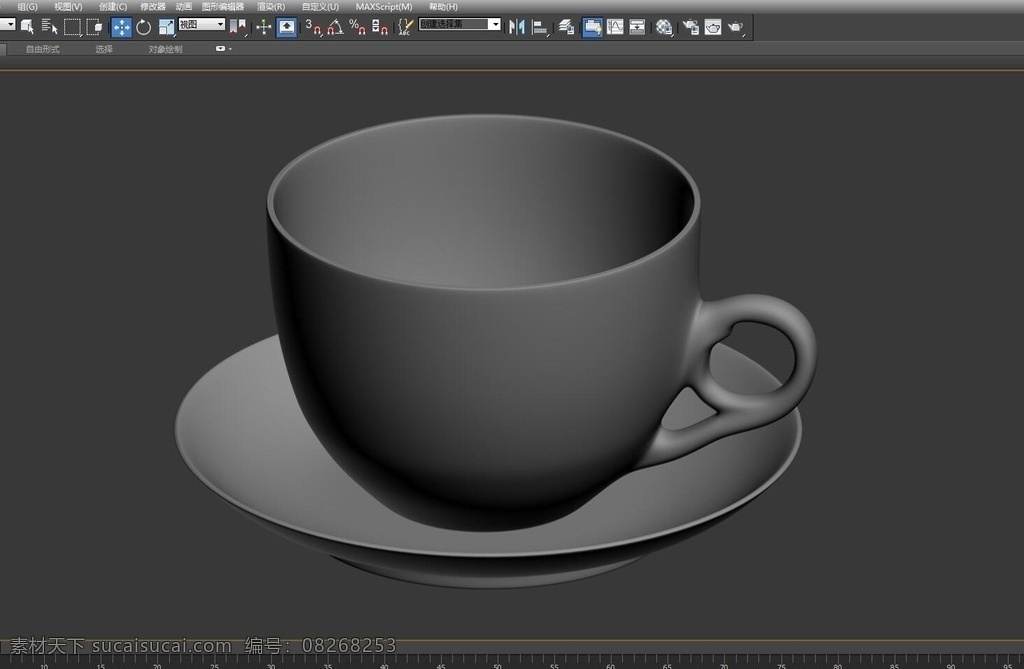Open the 渲染(R) menu
The width and height of the screenshot is (1024, 669).
(x=271, y=7)
